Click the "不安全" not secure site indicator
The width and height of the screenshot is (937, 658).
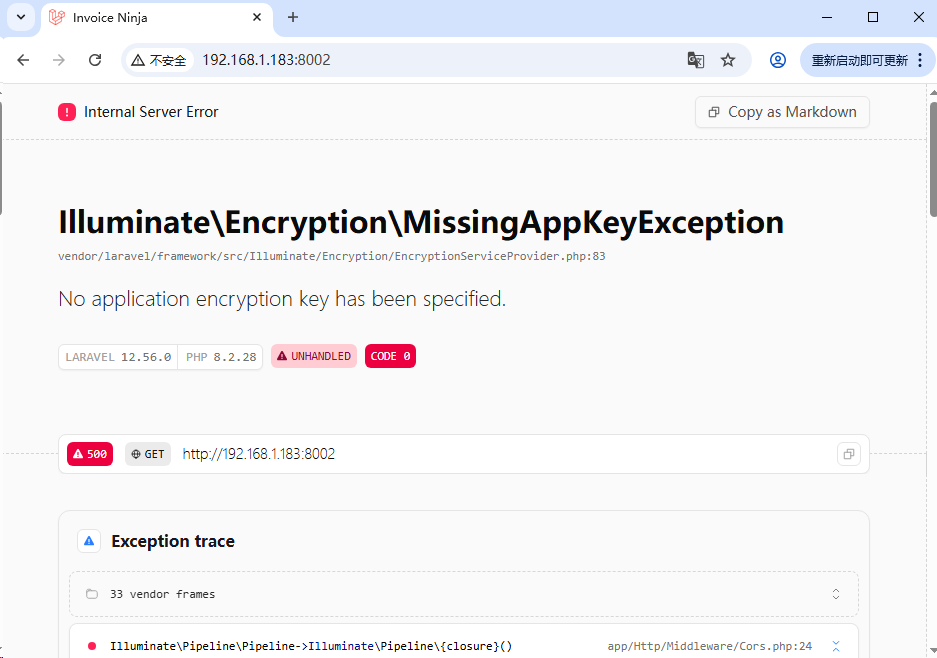(x=160, y=60)
